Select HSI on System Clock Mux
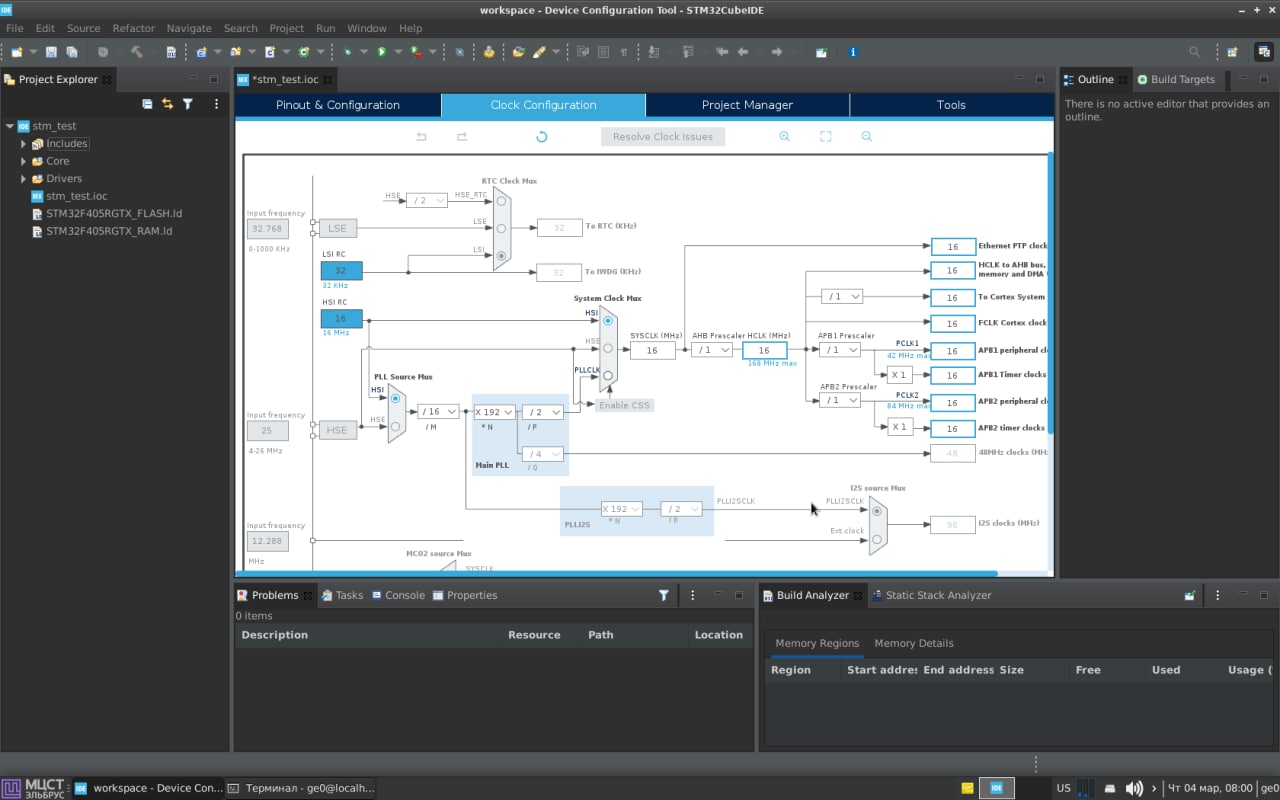1280x800 pixels. pos(608,320)
